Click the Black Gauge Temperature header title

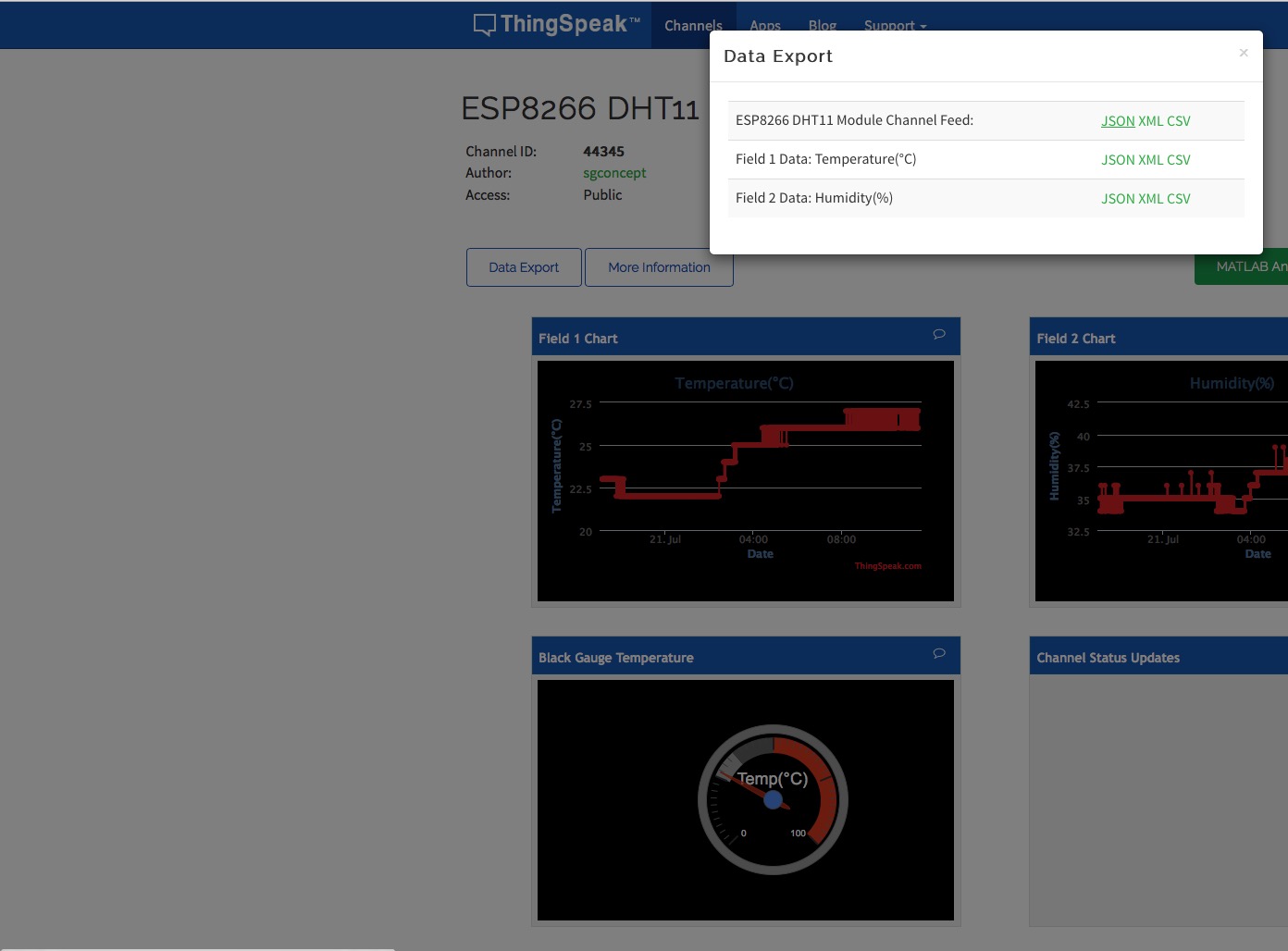[x=616, y=658]
